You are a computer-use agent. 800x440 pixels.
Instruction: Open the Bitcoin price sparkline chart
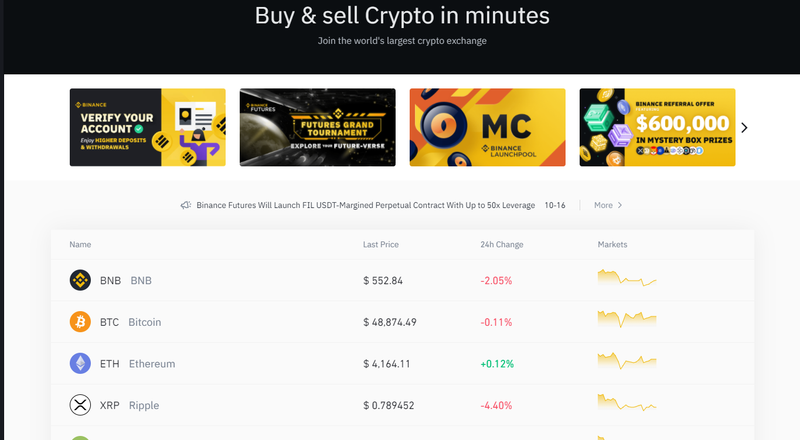(x=627, y=321)
